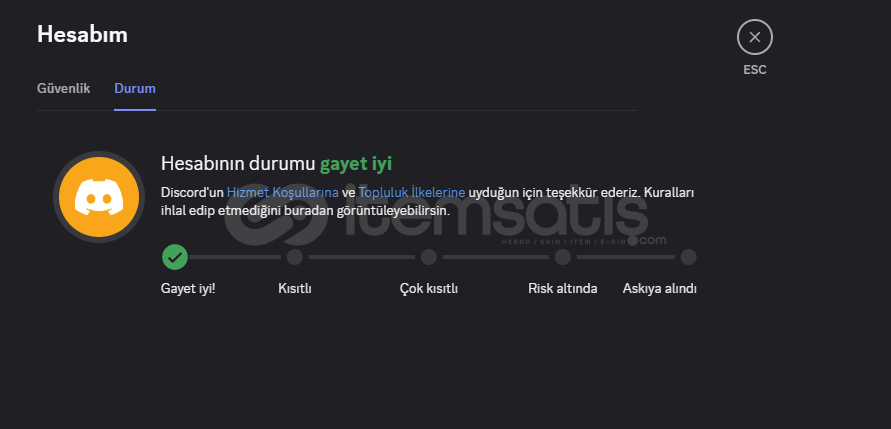Click the 'ESC' label under close button

coord(755,70)
